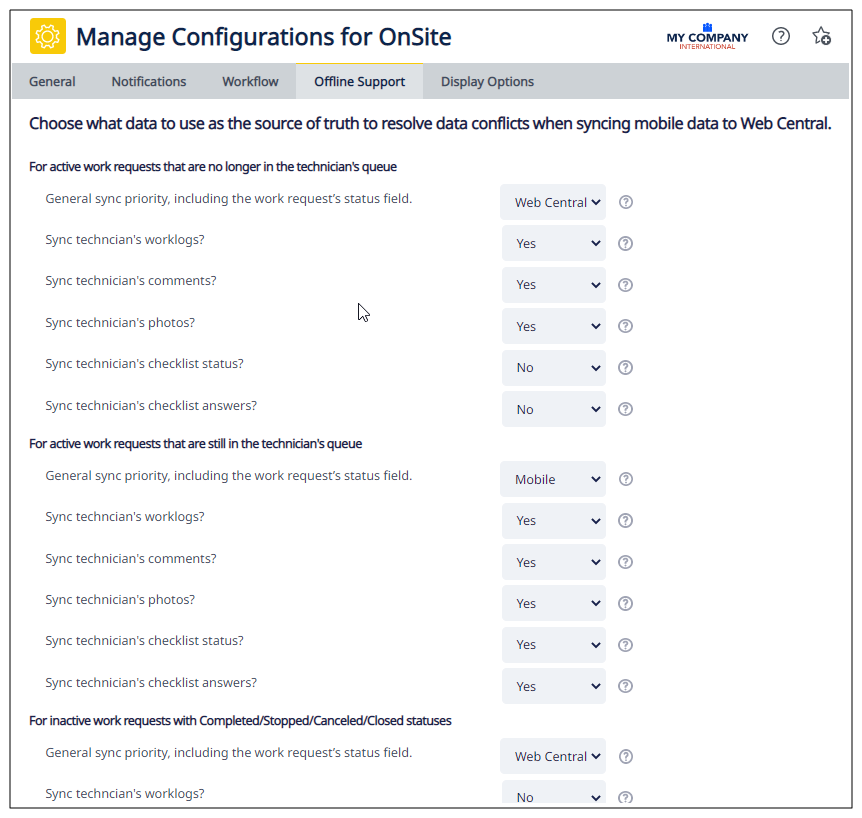Switch to the General tab
The height and width of the screenshot is (818, 862).
[52, 82]
